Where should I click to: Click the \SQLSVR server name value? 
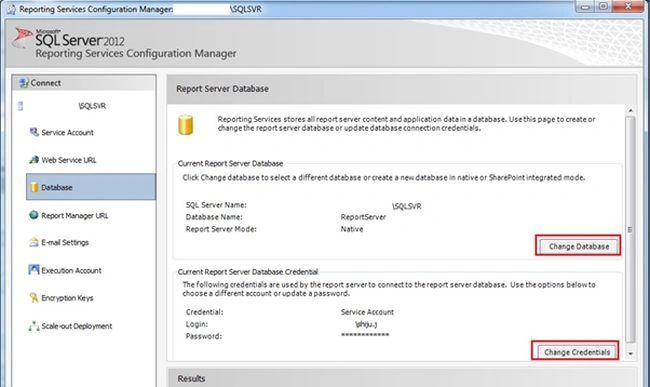click(407, 206)
